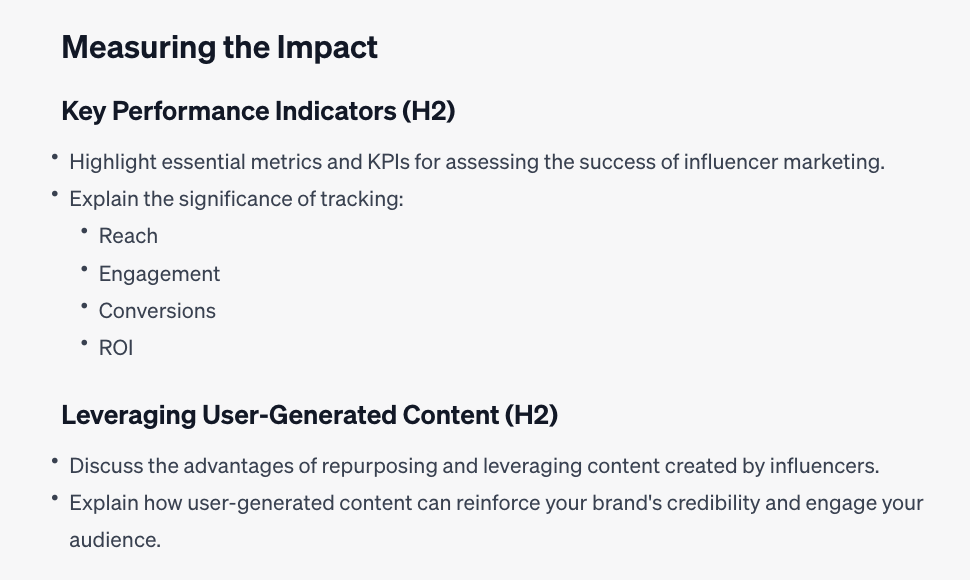This screenshot has width=970, height=580.
Task: Click the 'Key Performance Indicators (H2)' heading
Action: click(x=259, y=111)
